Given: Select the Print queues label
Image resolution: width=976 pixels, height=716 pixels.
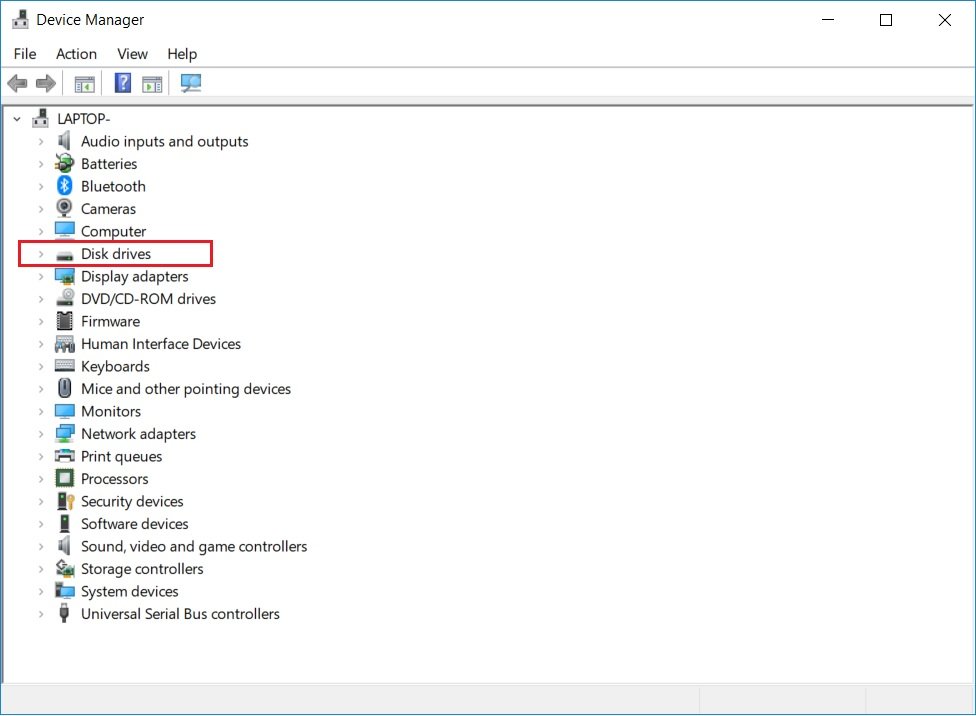Looking at the screenshot, I should pyautogui.click(x=121, y=456).
